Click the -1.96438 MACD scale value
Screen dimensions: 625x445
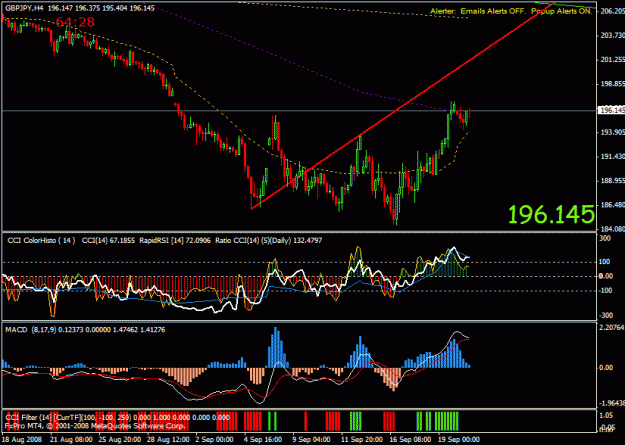coord(612,404)
